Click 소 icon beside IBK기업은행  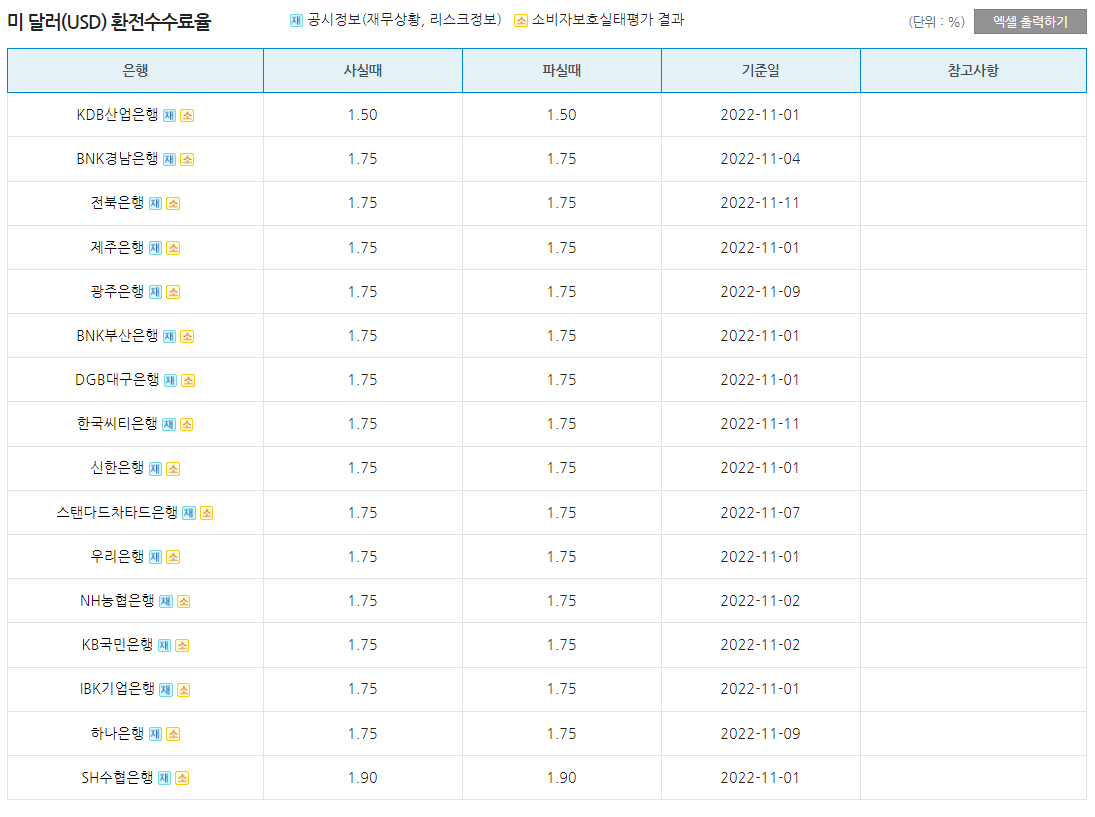(x=183, y=688)
